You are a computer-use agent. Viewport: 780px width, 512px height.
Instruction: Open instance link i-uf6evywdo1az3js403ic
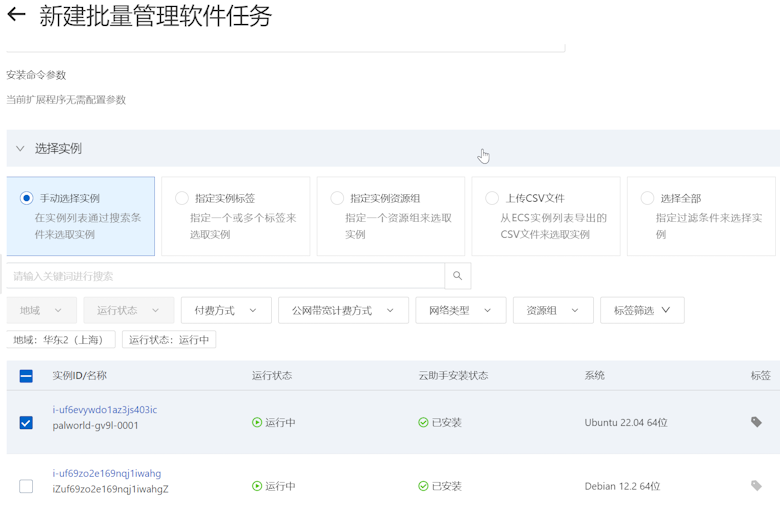pyautogui.click(x=104, y=410)
